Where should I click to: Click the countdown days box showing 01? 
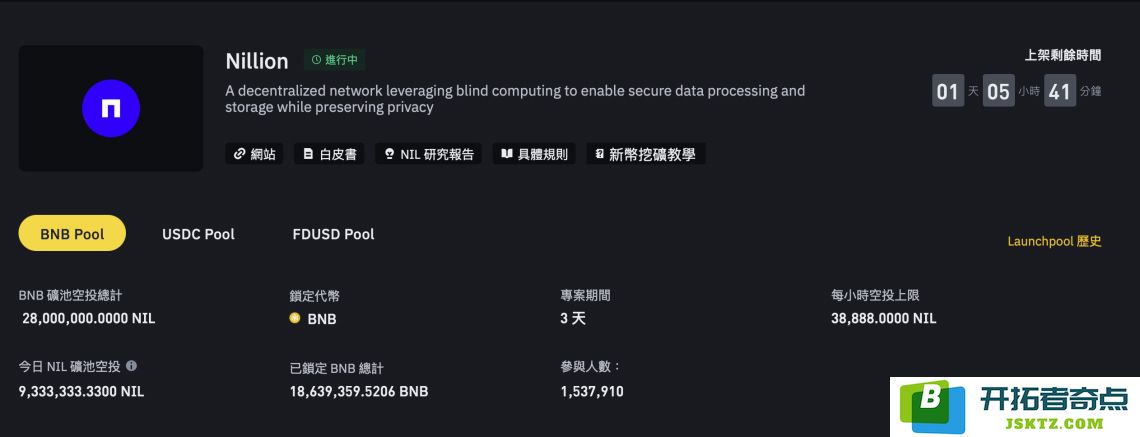948,91
